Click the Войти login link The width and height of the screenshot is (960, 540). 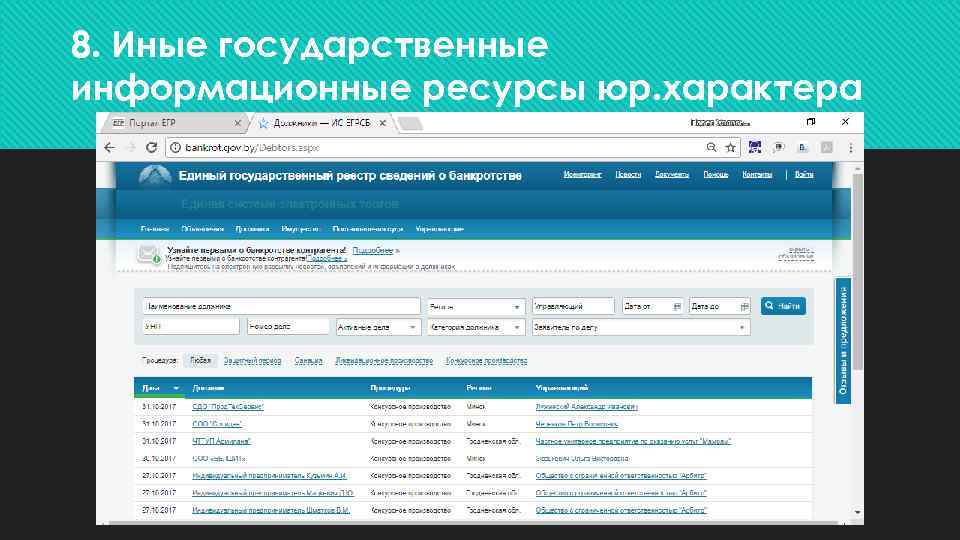804,174
